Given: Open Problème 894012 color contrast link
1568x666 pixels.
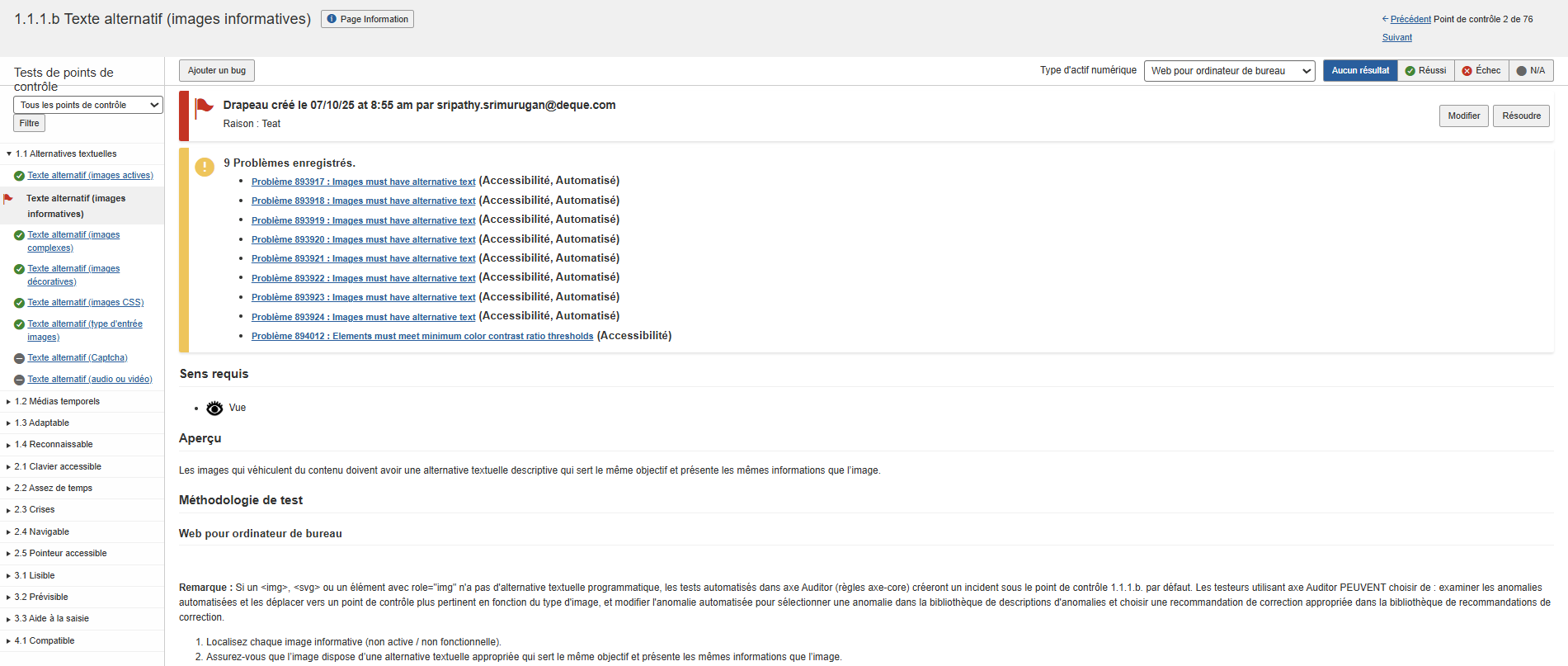Looking at the screenshot, I should [x=422, y=337].
